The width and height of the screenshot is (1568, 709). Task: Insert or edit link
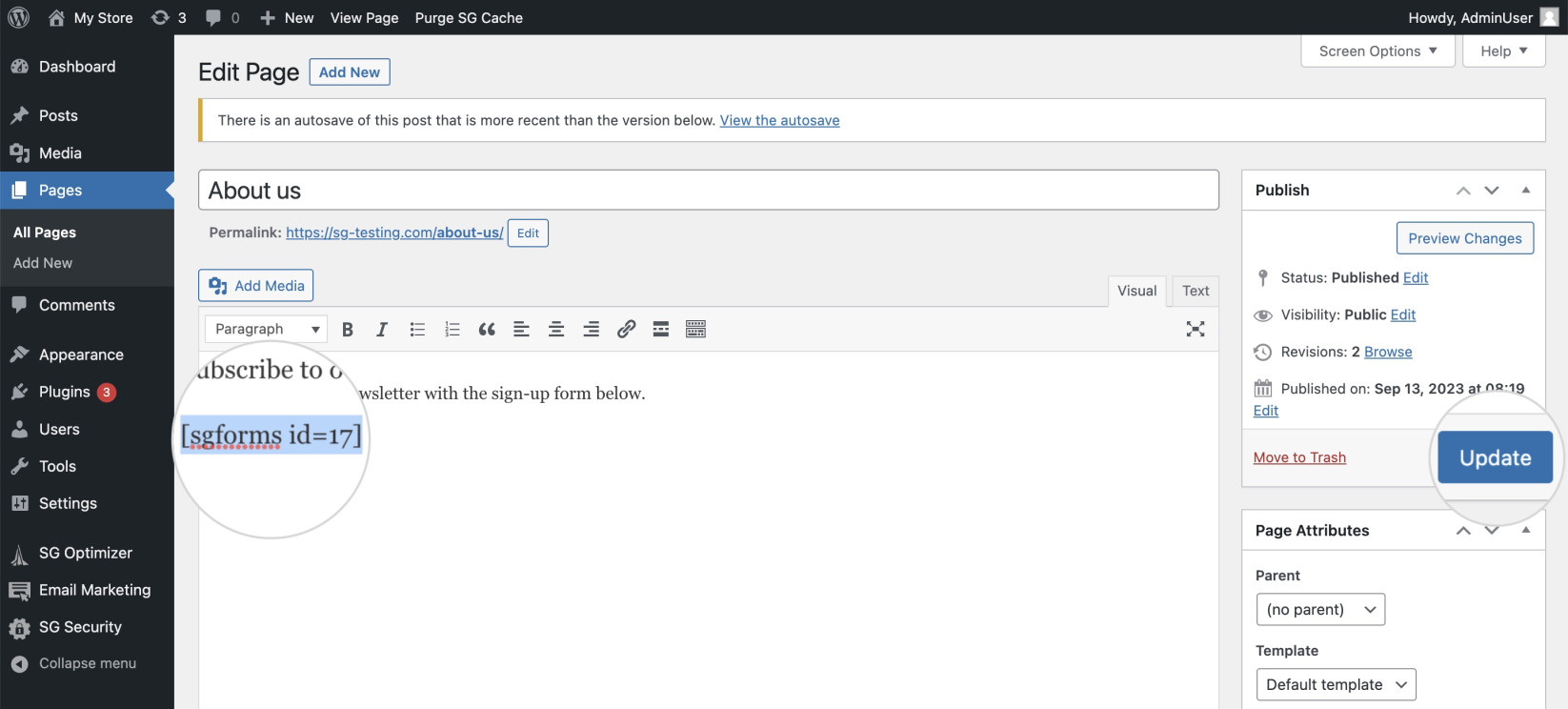click(x=626, y=329)
